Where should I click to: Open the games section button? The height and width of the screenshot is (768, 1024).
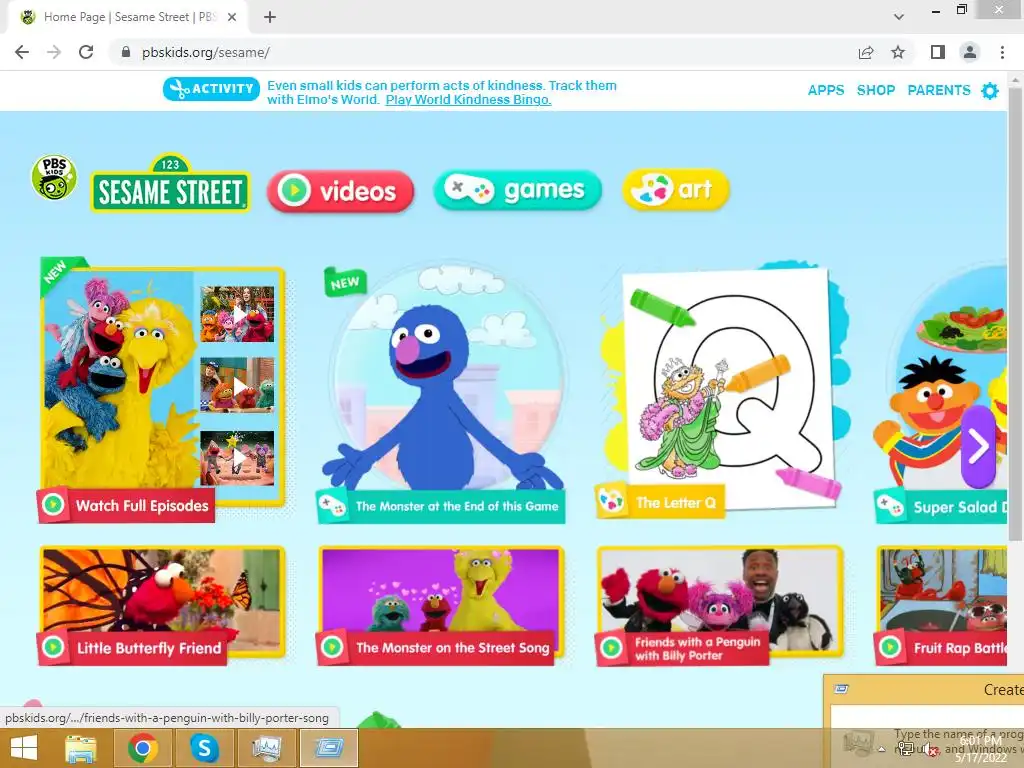(517, 190)
